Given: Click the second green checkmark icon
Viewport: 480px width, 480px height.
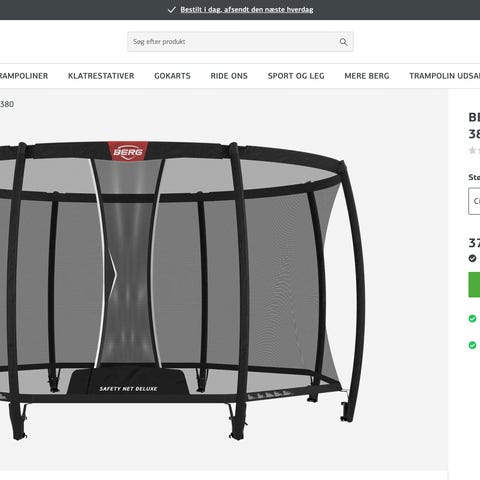Looking at the screenshot, I should (472, 345).
